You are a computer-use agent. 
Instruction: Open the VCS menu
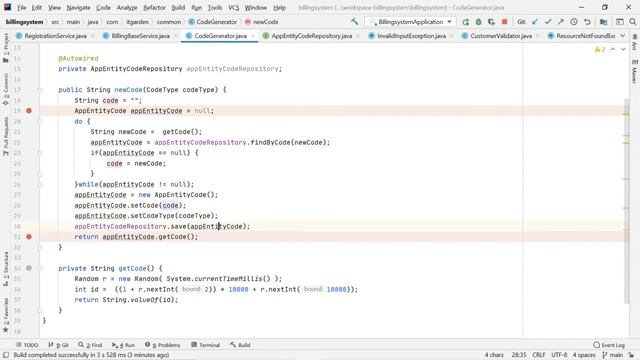tap(233, 8)
